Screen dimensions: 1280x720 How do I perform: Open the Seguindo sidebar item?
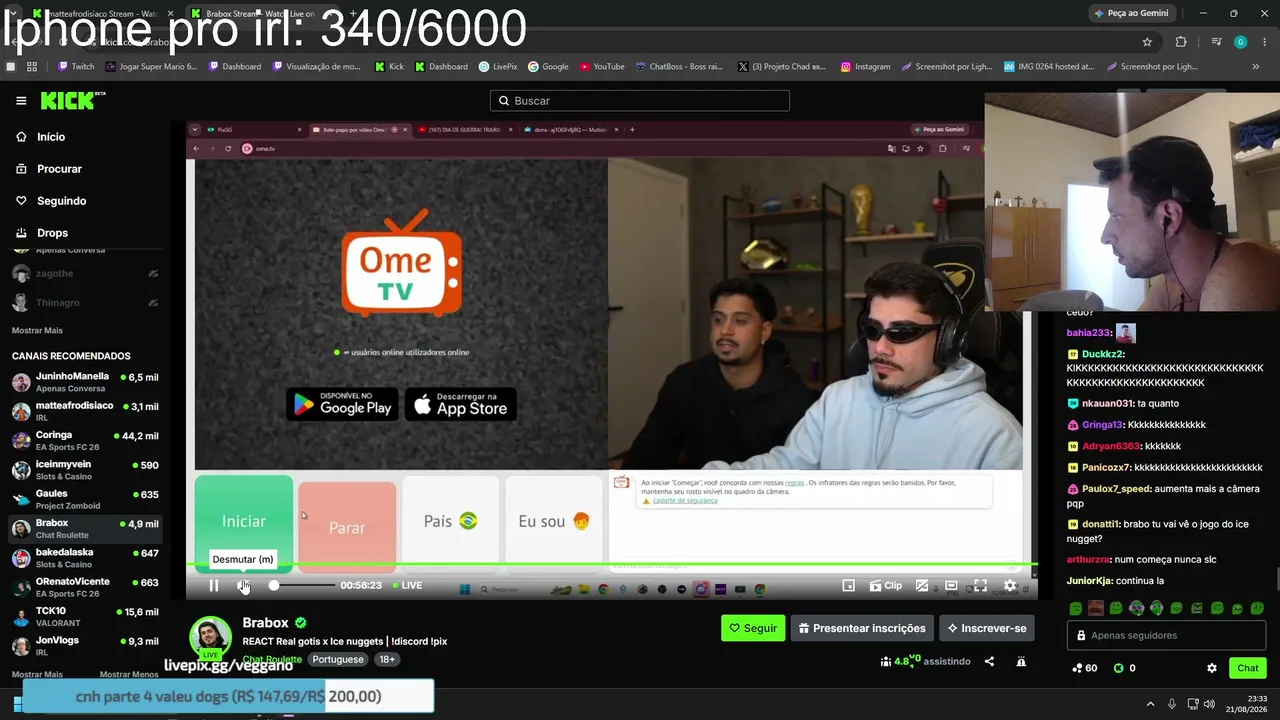[x=84, y=201]
